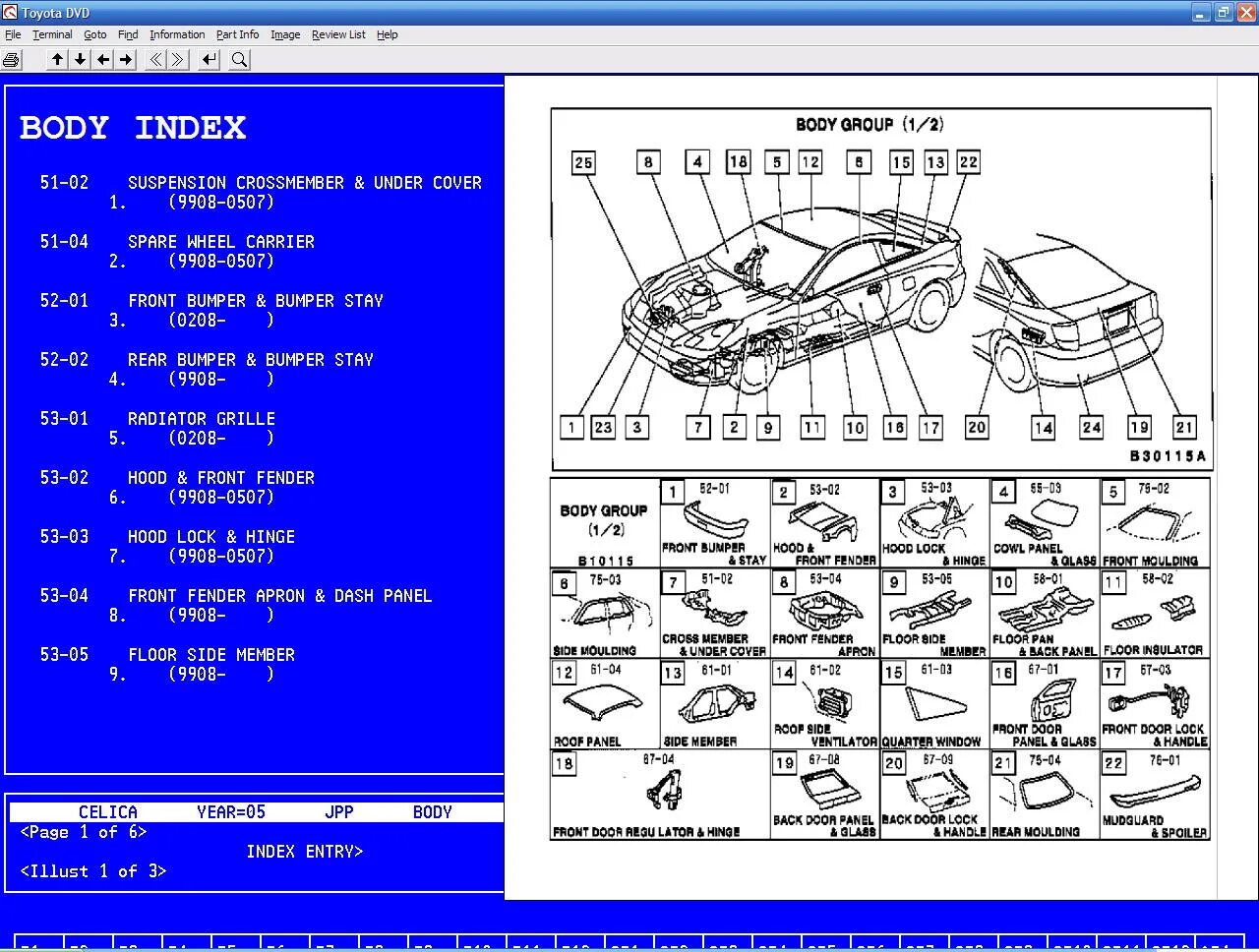
Task: Click the Floor Insulator thumbnail (58-02)
Action: [1155, 614]
